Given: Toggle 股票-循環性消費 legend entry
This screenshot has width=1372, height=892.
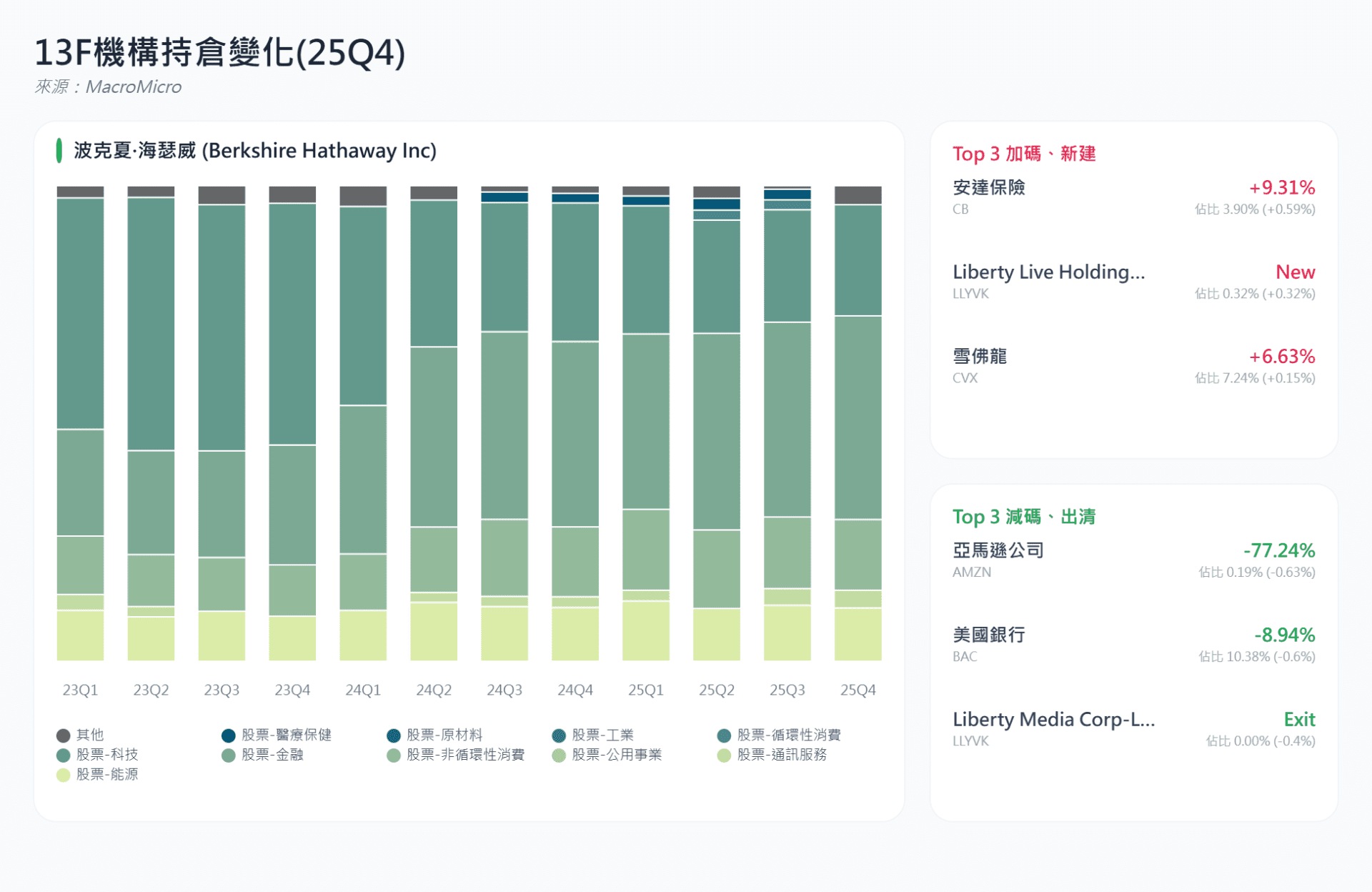Looking at the screenshot, I should pyautogui.click(x=724, y=735).
